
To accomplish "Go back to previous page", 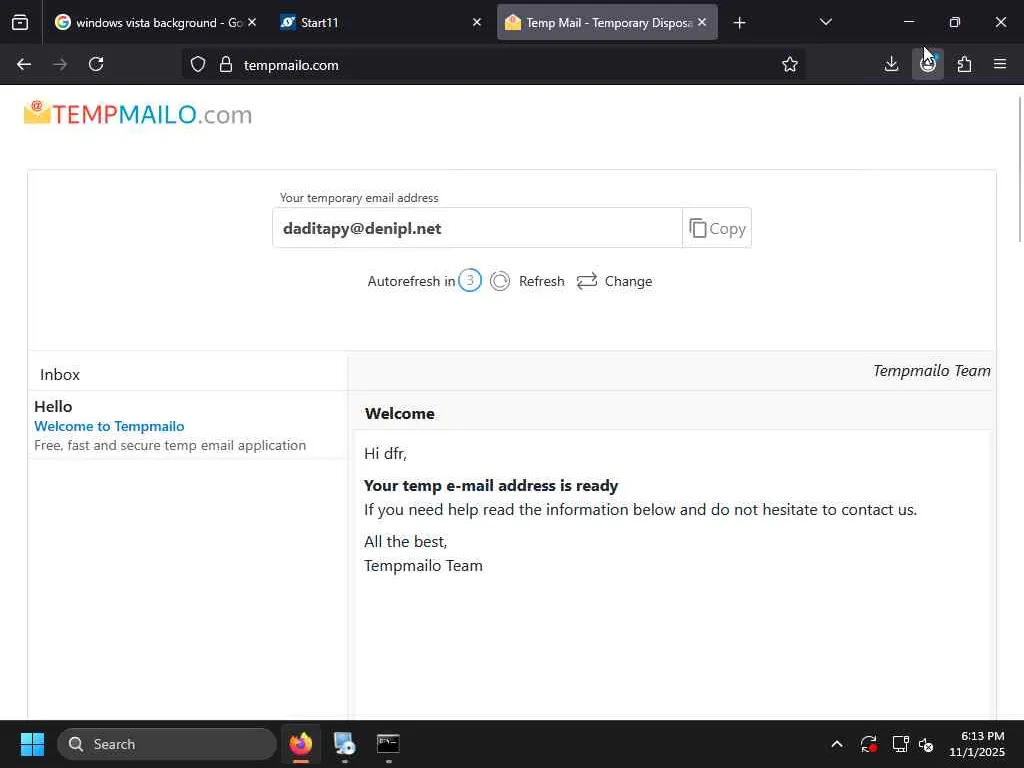I will pyautogui.click(x=24, y=64).
